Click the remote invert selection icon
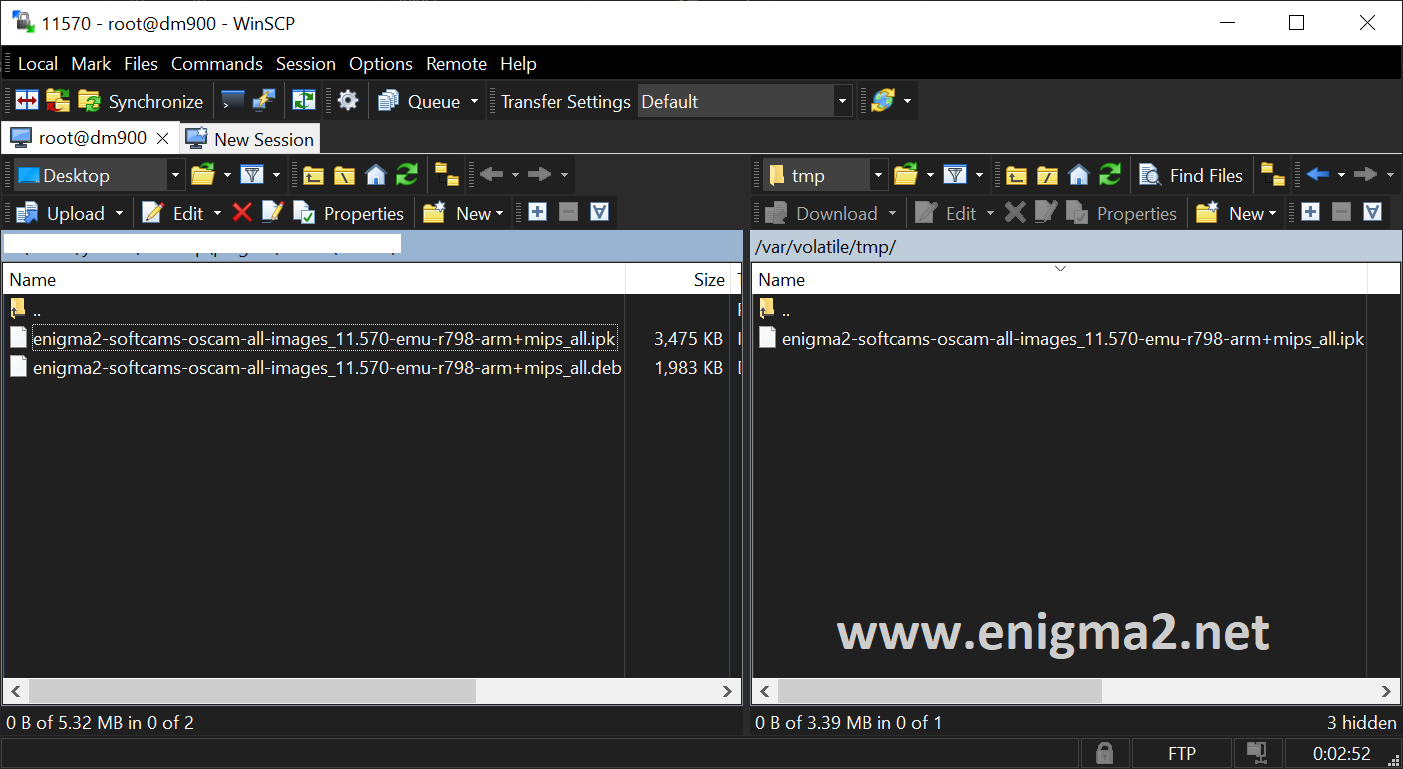The height and width of the screenshot is (769, 1403). (x=1373, y=212)
